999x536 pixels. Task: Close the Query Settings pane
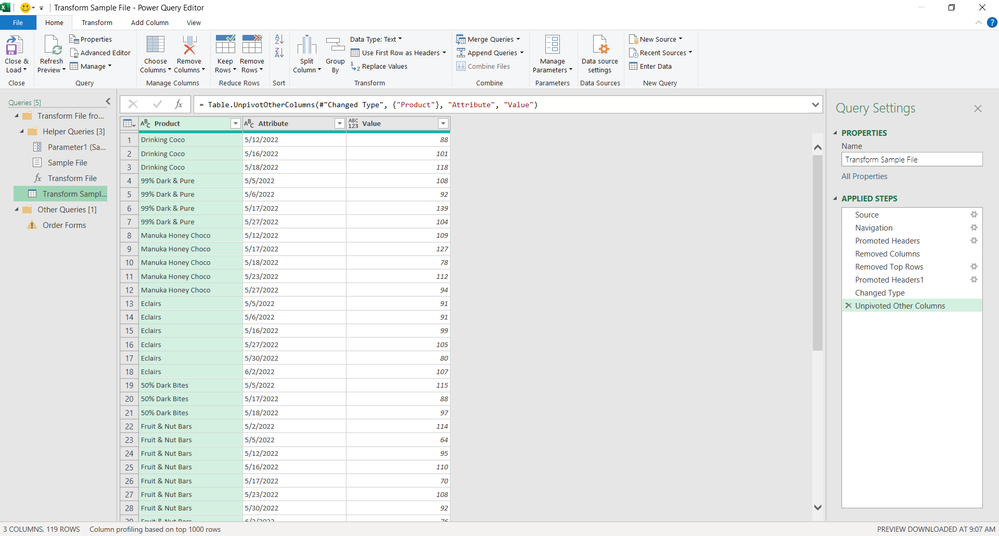pyautogui.click(x=977, y=109)
